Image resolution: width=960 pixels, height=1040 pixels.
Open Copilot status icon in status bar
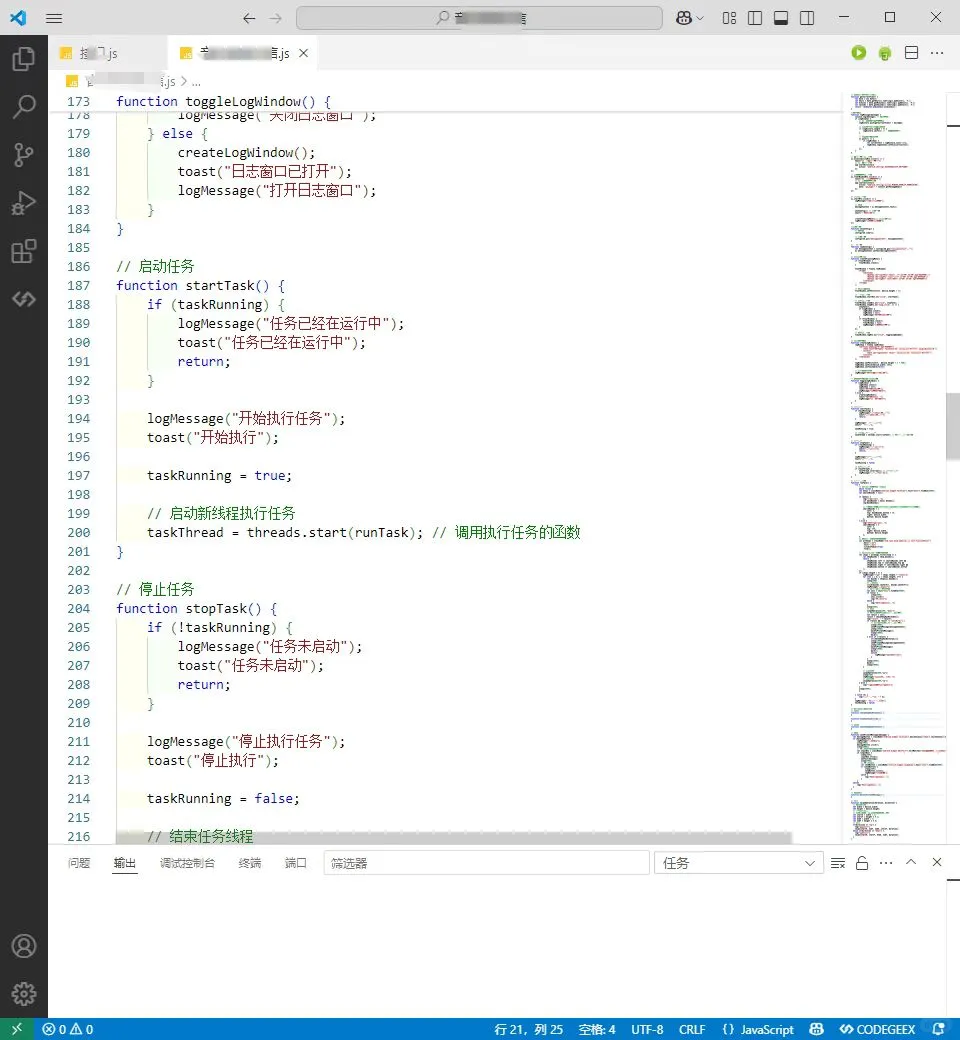(816, 1029)
